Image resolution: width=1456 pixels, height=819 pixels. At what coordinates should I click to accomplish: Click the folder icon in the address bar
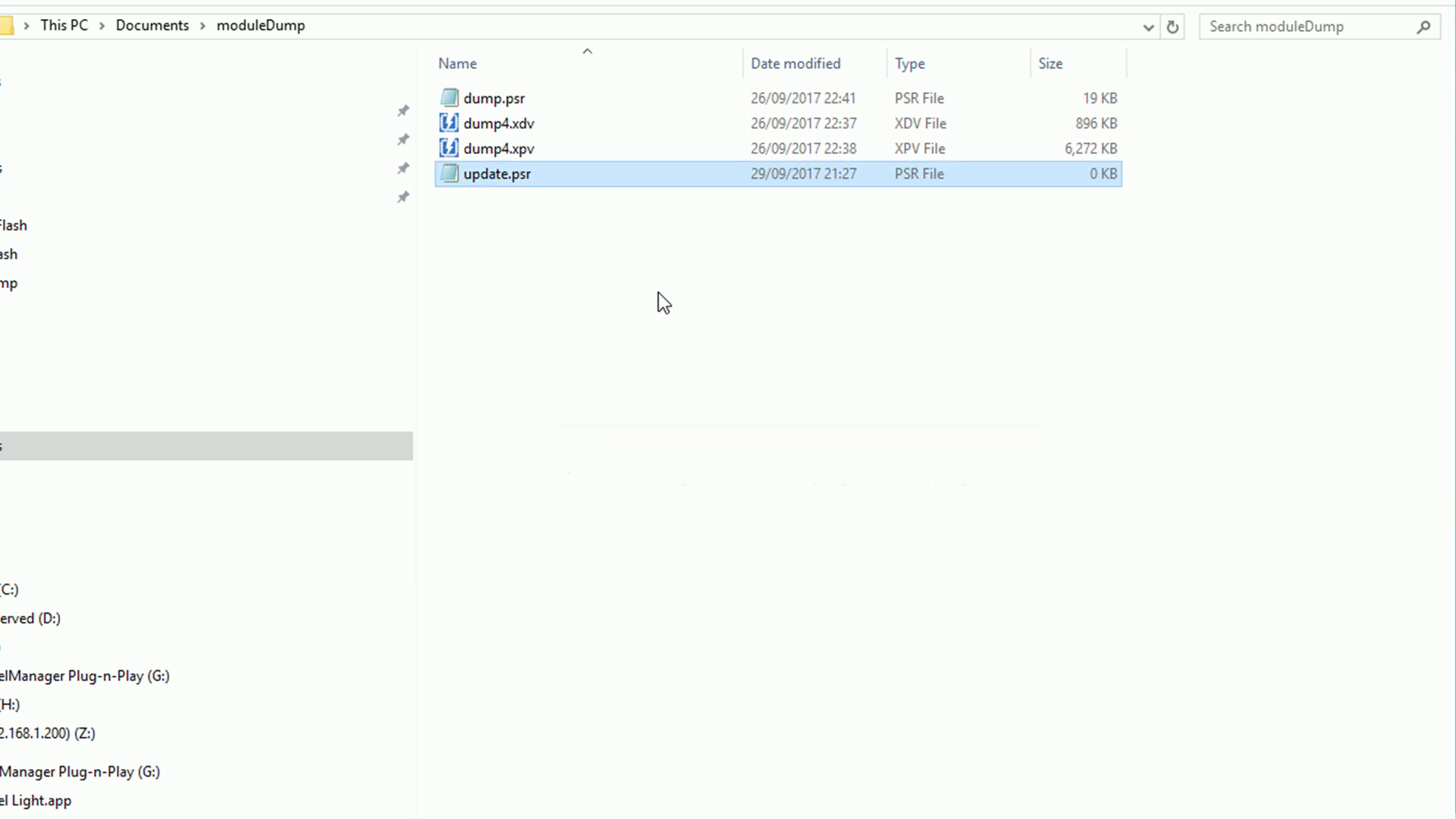(8, 25)
